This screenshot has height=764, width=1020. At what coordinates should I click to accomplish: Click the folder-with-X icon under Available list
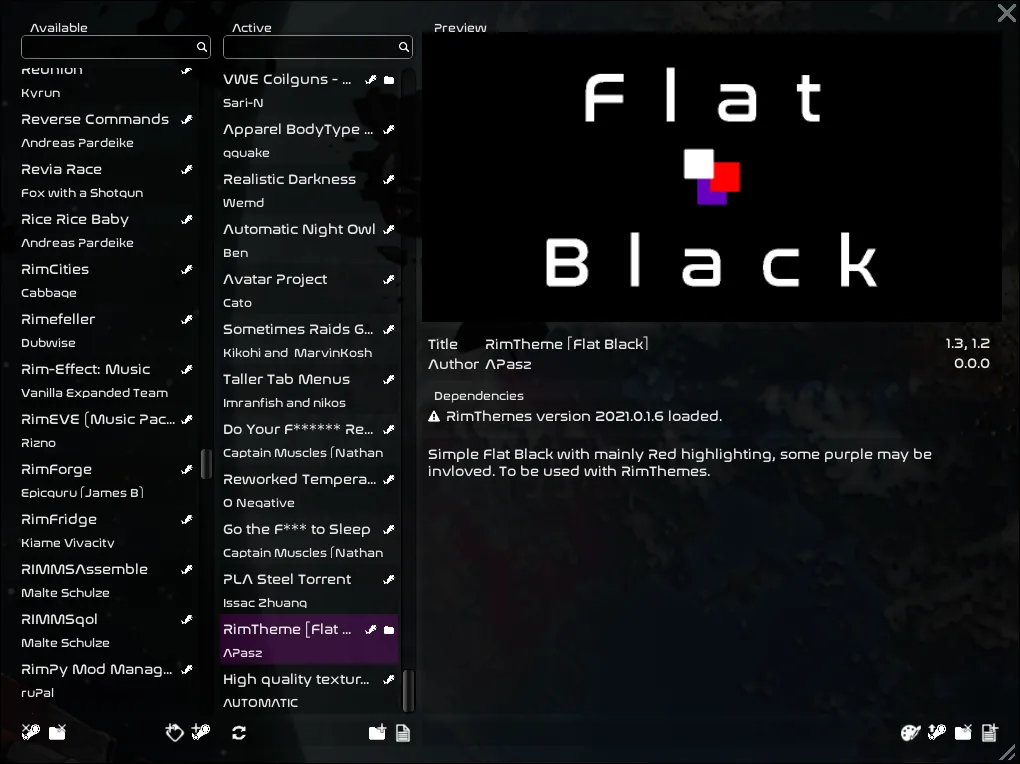(57, 733)
